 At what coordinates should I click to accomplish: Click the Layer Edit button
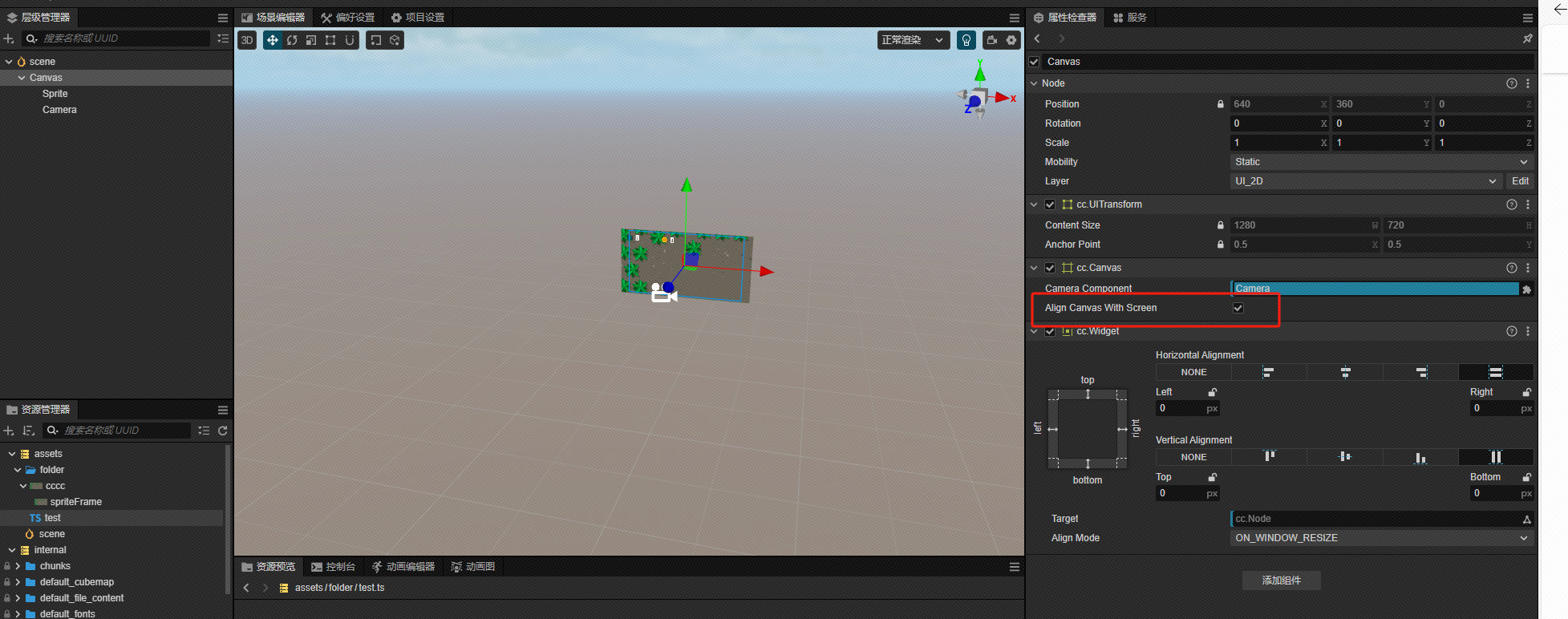coord(1520,181)
